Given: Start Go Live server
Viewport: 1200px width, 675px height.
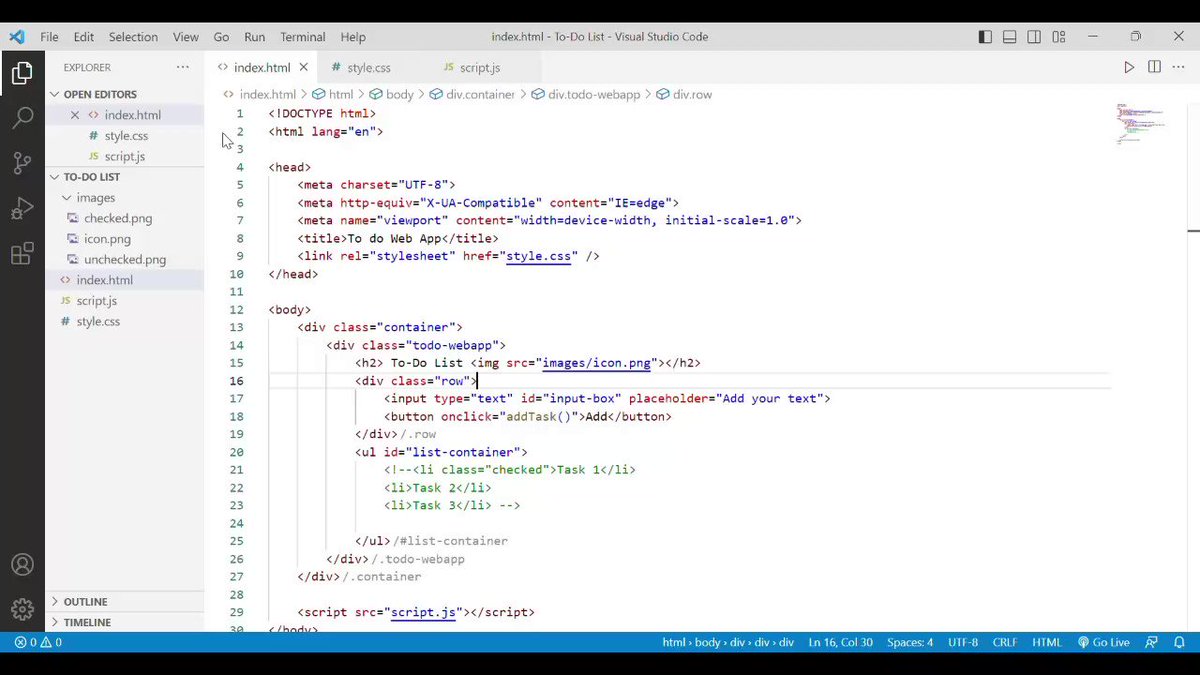Looking at the screenshot, I should [x=1103, y=642].
